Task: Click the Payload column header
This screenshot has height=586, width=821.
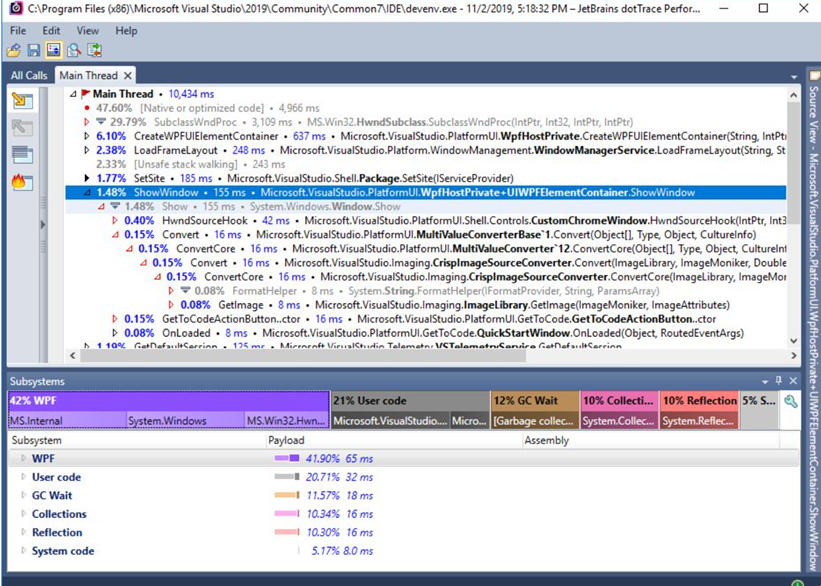Action: (x=394, y=440)
